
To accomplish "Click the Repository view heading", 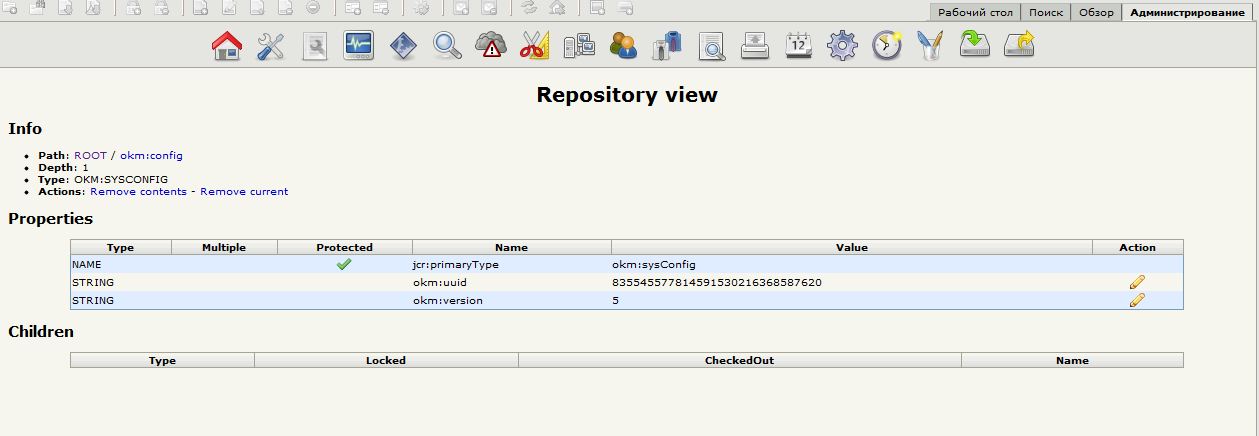I will (x=627, y=96).
